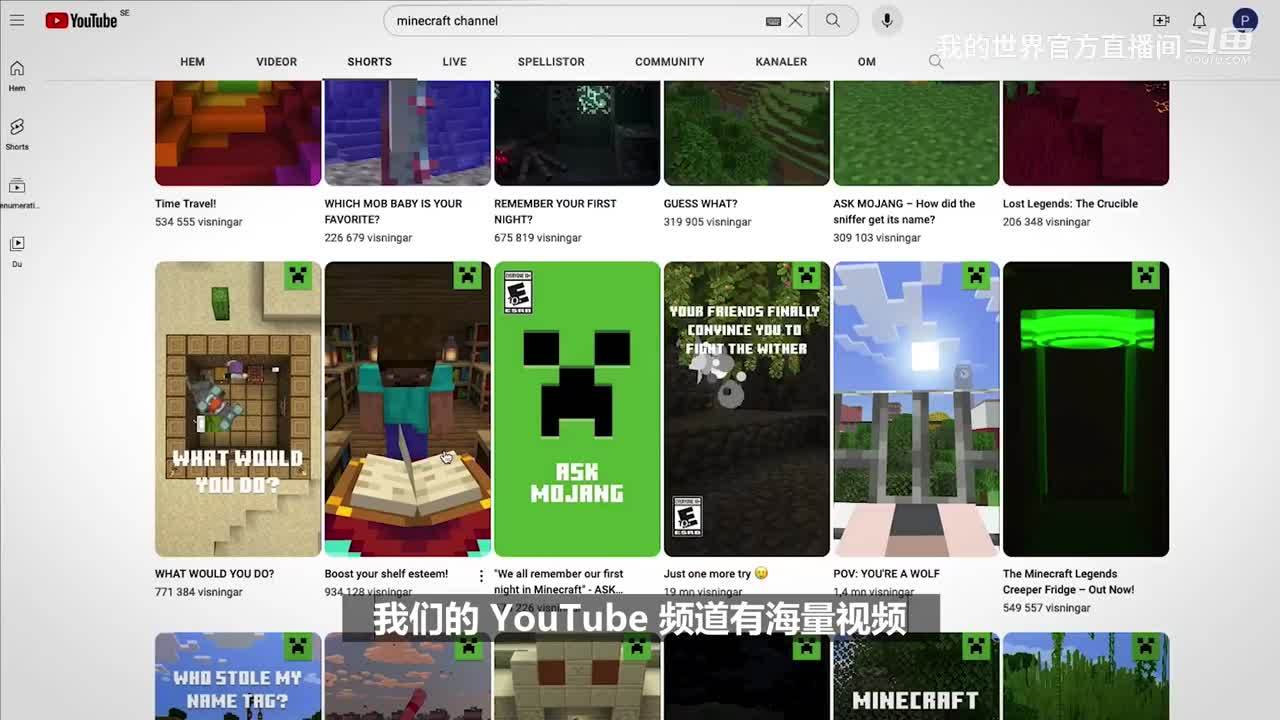This screenshot has height=720, width=1280.
Task: Open the Minecraft Legends Creeper Fridge title
Action: click(x=1069, y=582)
